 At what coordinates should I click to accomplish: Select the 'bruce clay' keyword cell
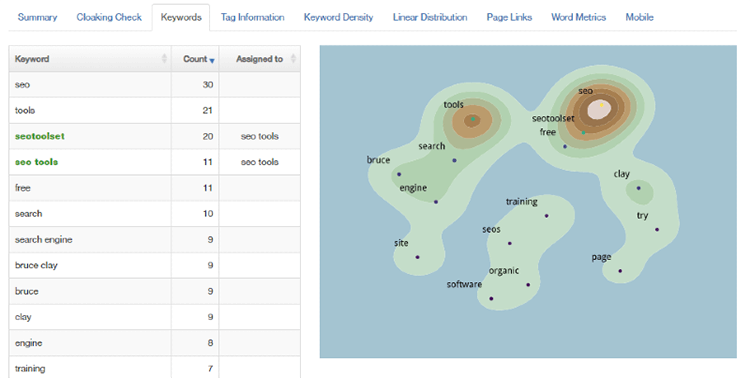click(x=90, y=266)
